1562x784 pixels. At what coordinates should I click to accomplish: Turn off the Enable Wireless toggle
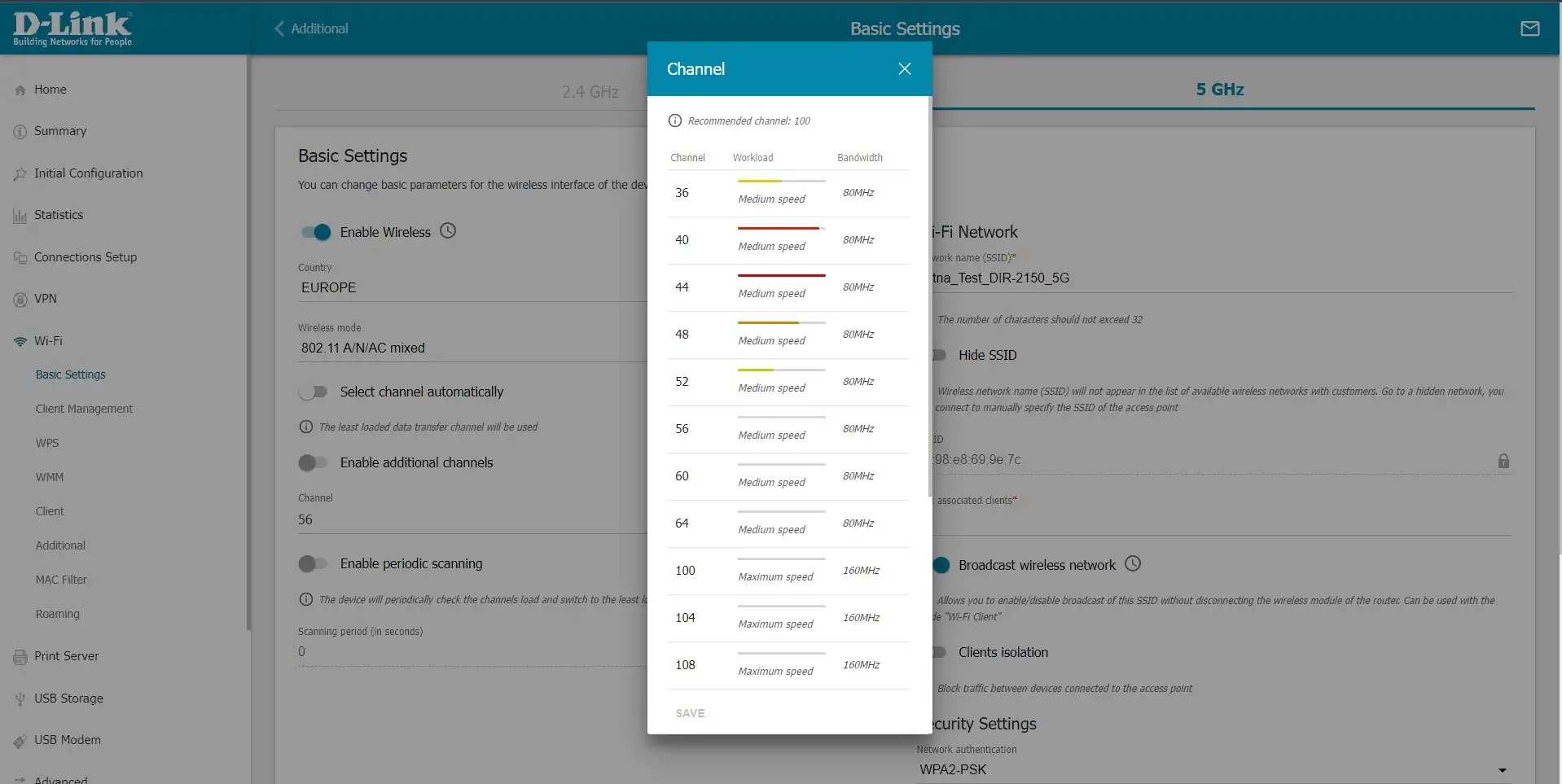(315, 232)
